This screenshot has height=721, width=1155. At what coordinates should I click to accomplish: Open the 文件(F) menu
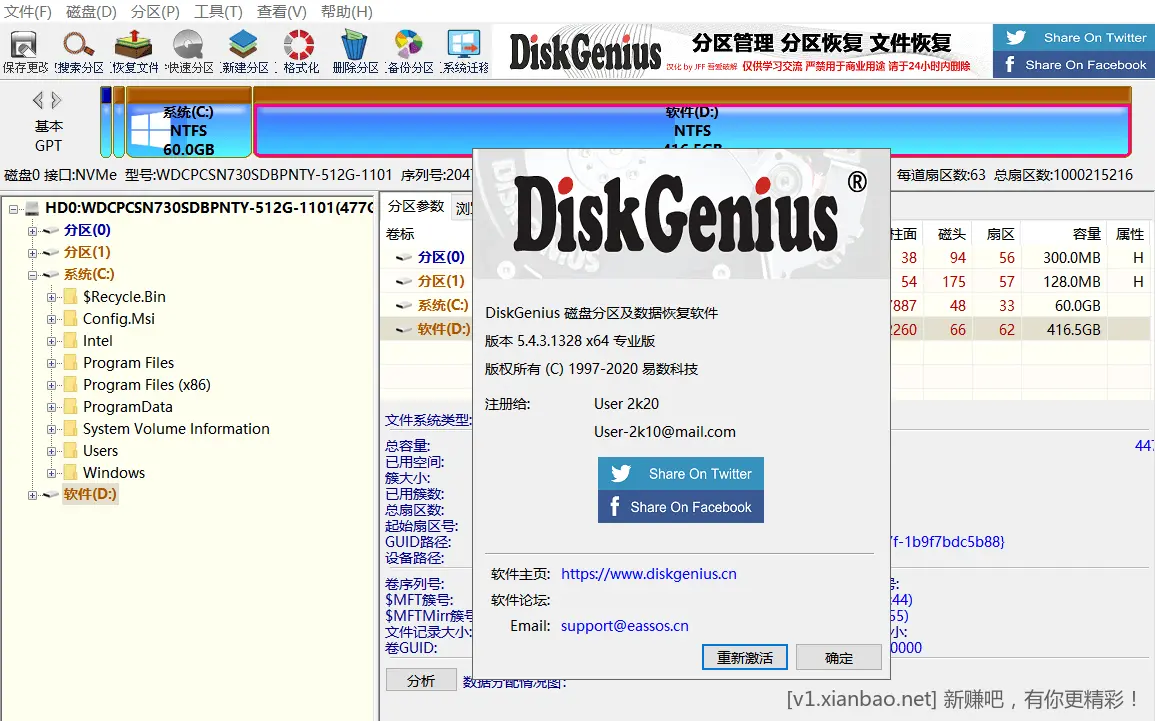click(x=28, y=12)
